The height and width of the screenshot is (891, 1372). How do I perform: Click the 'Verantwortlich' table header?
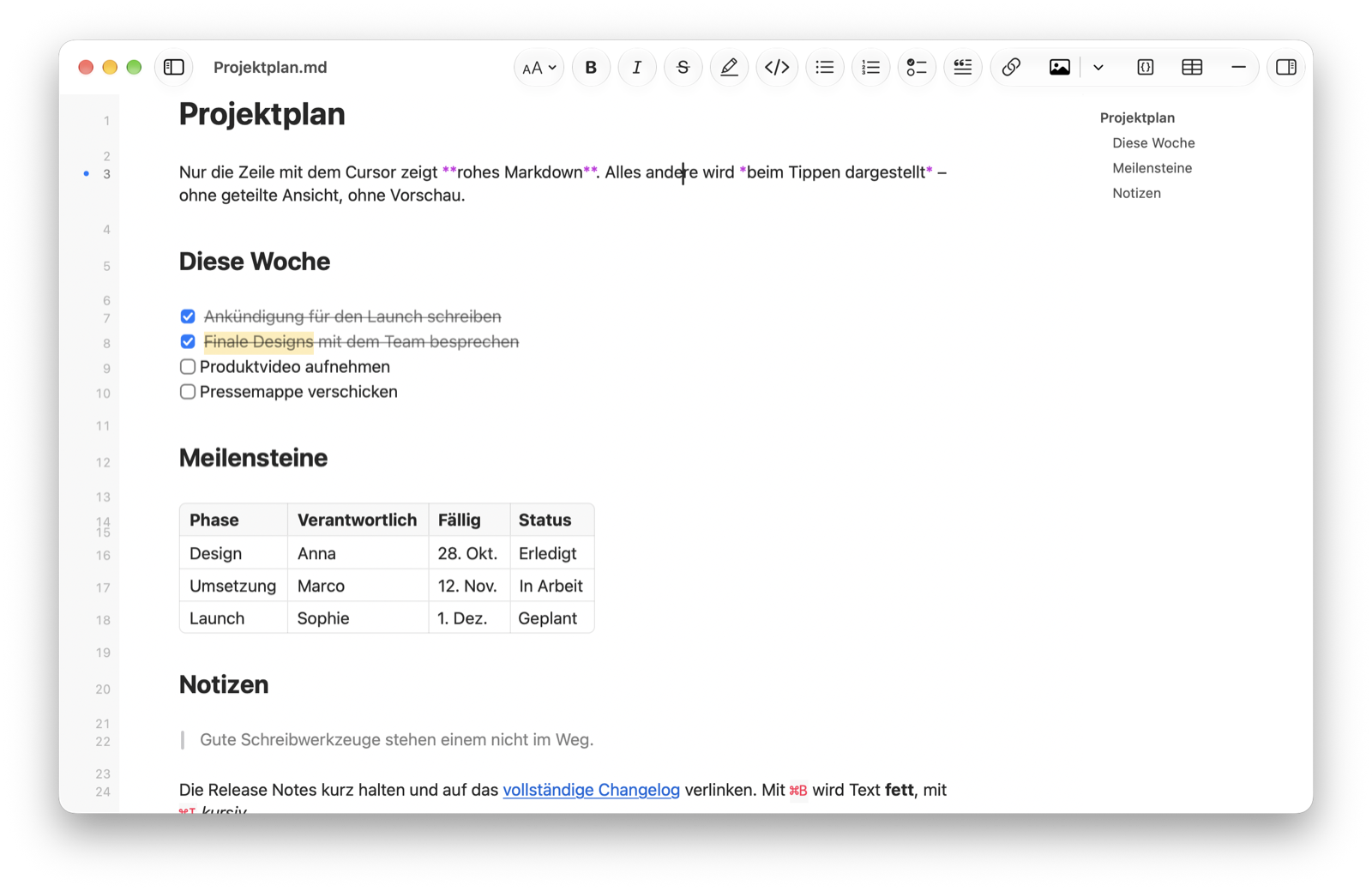point(358,520)
